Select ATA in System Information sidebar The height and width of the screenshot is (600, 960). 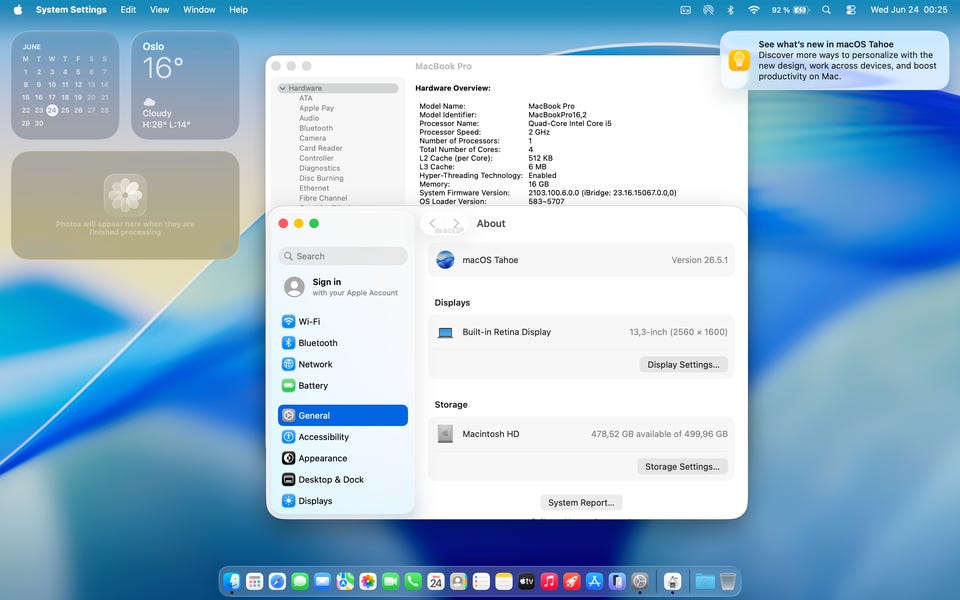point(306,98)
